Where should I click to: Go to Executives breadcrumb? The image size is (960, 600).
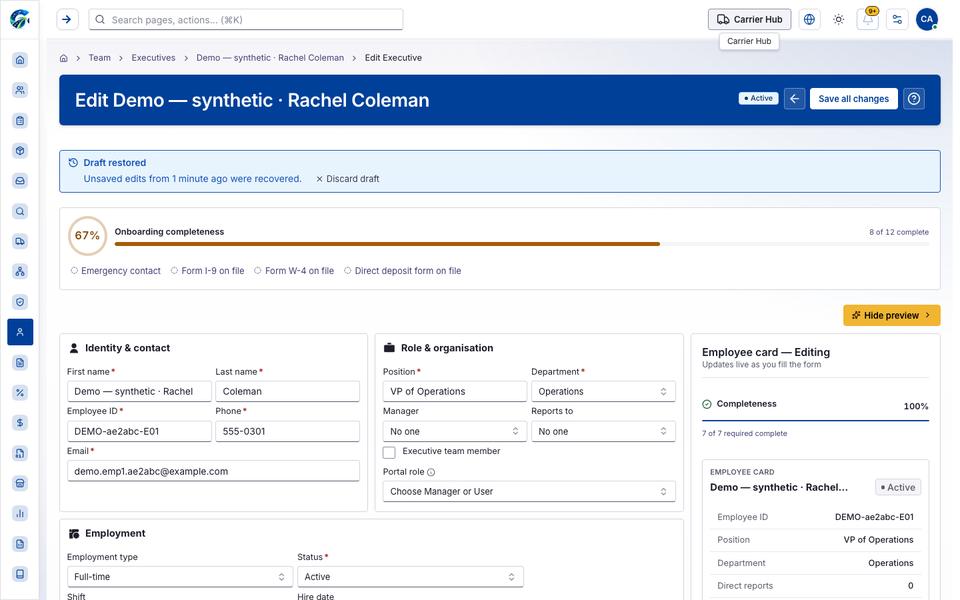(153, 58)
